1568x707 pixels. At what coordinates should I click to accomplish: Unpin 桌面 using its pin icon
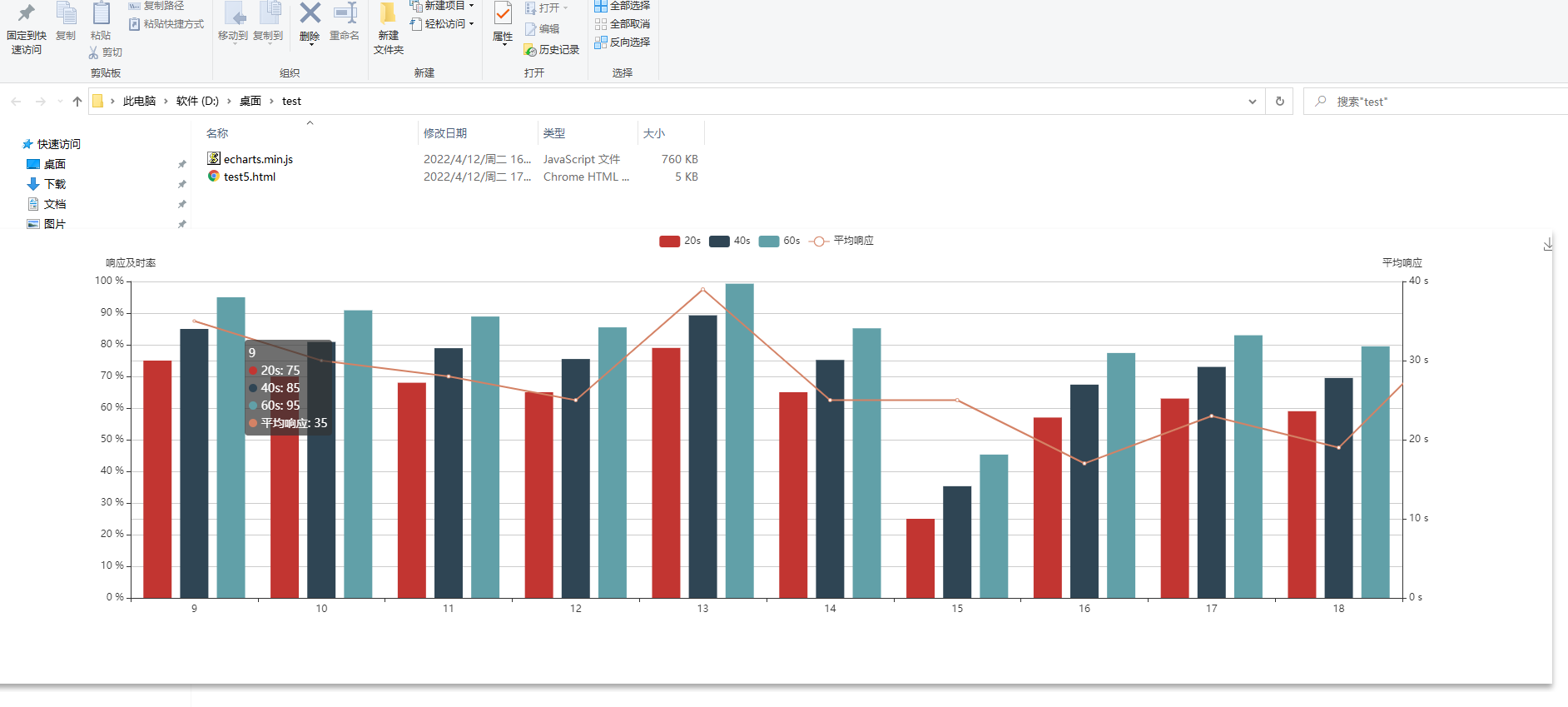tap(181, 164)
